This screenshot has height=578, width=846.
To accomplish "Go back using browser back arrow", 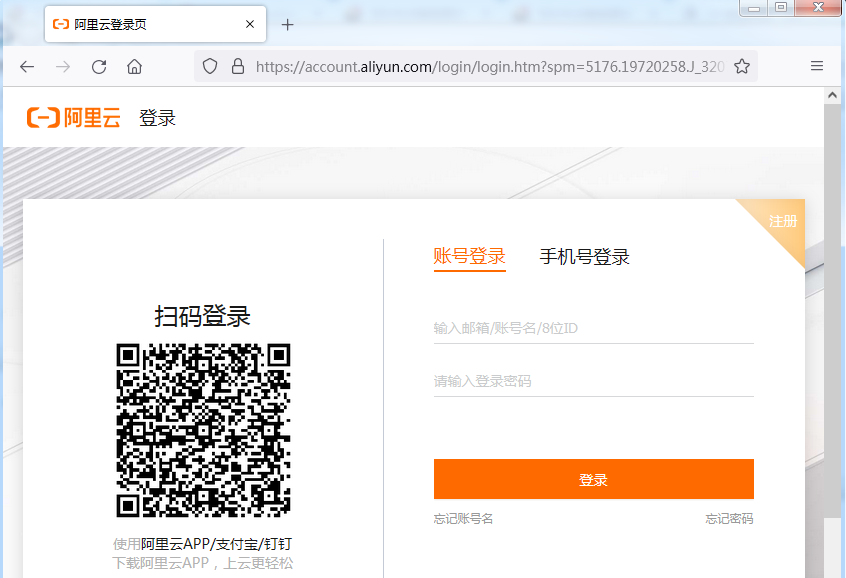I will (27, 67).
